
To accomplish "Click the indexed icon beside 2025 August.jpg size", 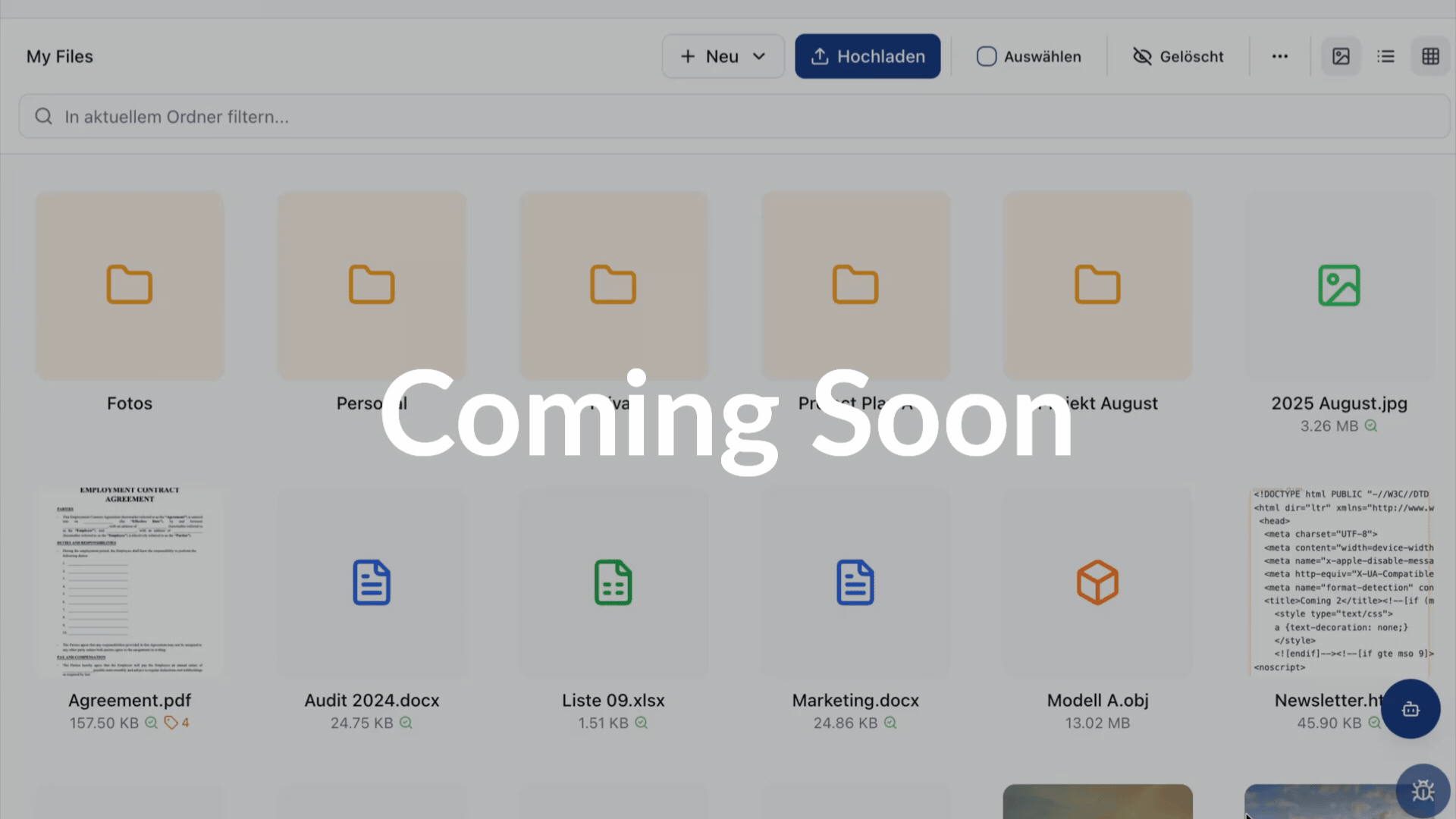I will tap(1371, 425).
